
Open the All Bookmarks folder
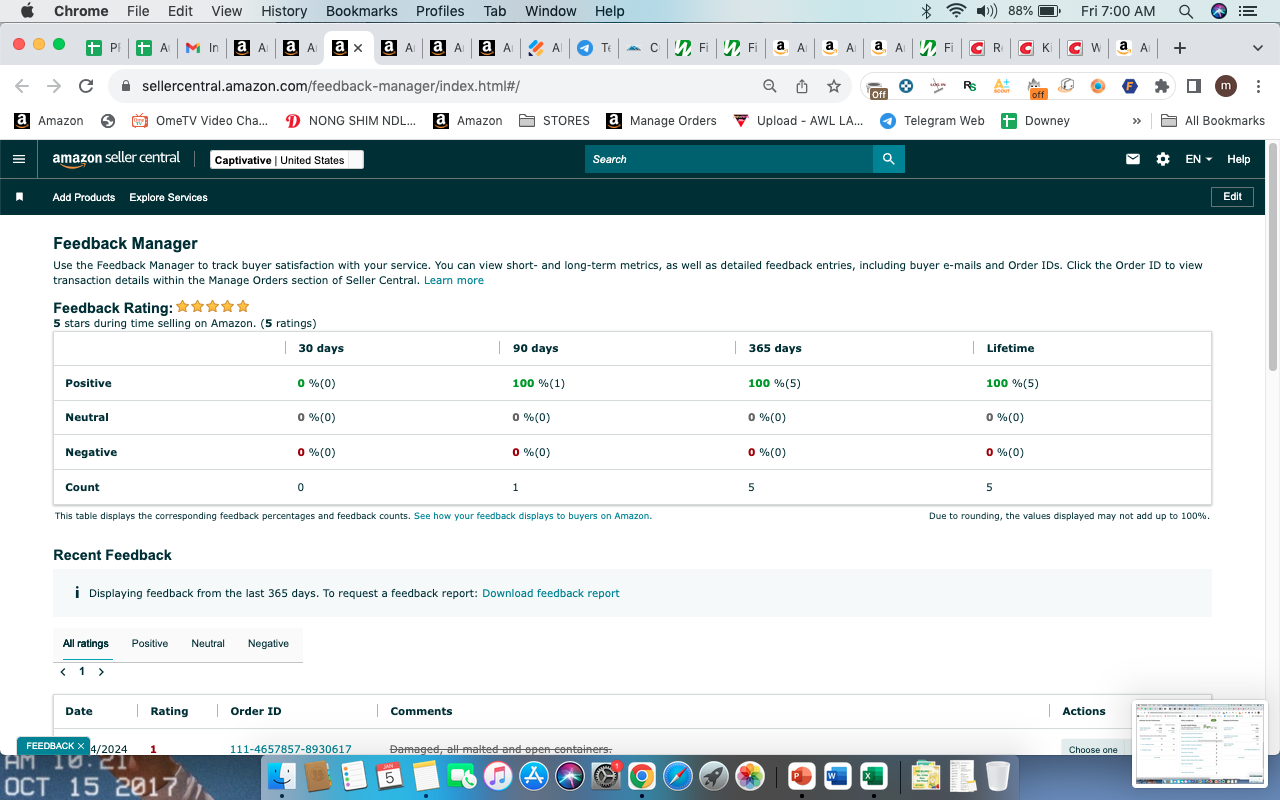[1213, 120]
